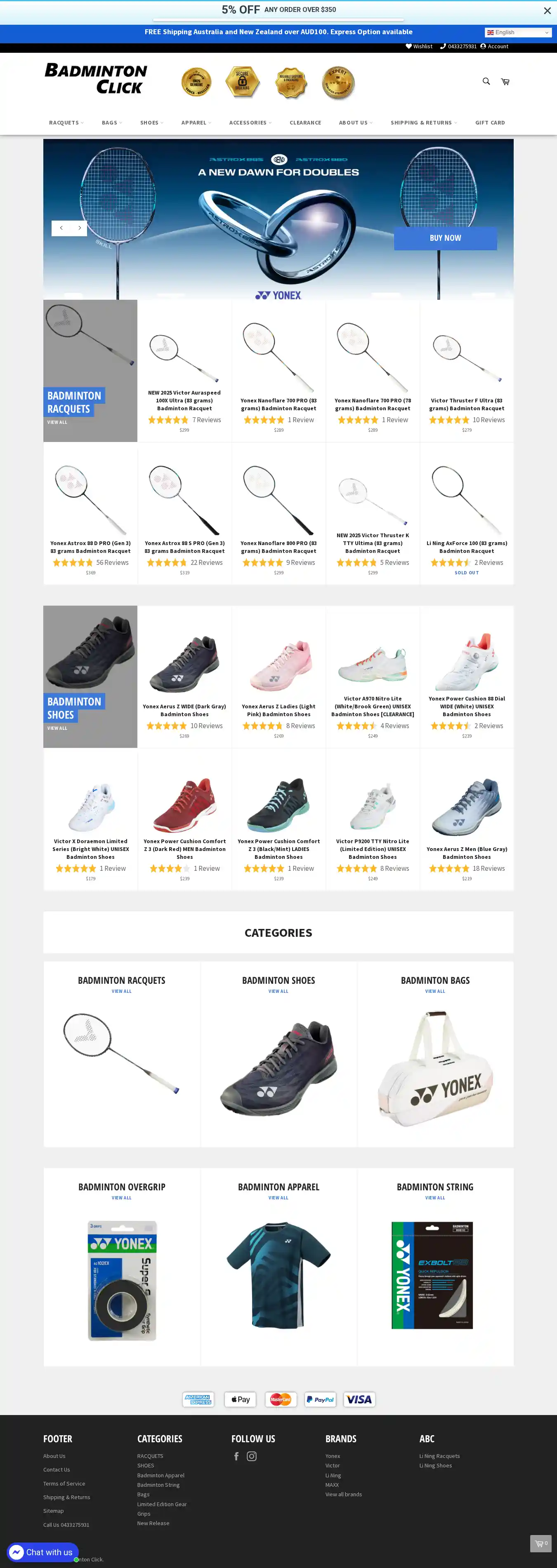Visit the Instagram page icon
The height and width of the screenshot is (1568, 557).
(252, 1456)
